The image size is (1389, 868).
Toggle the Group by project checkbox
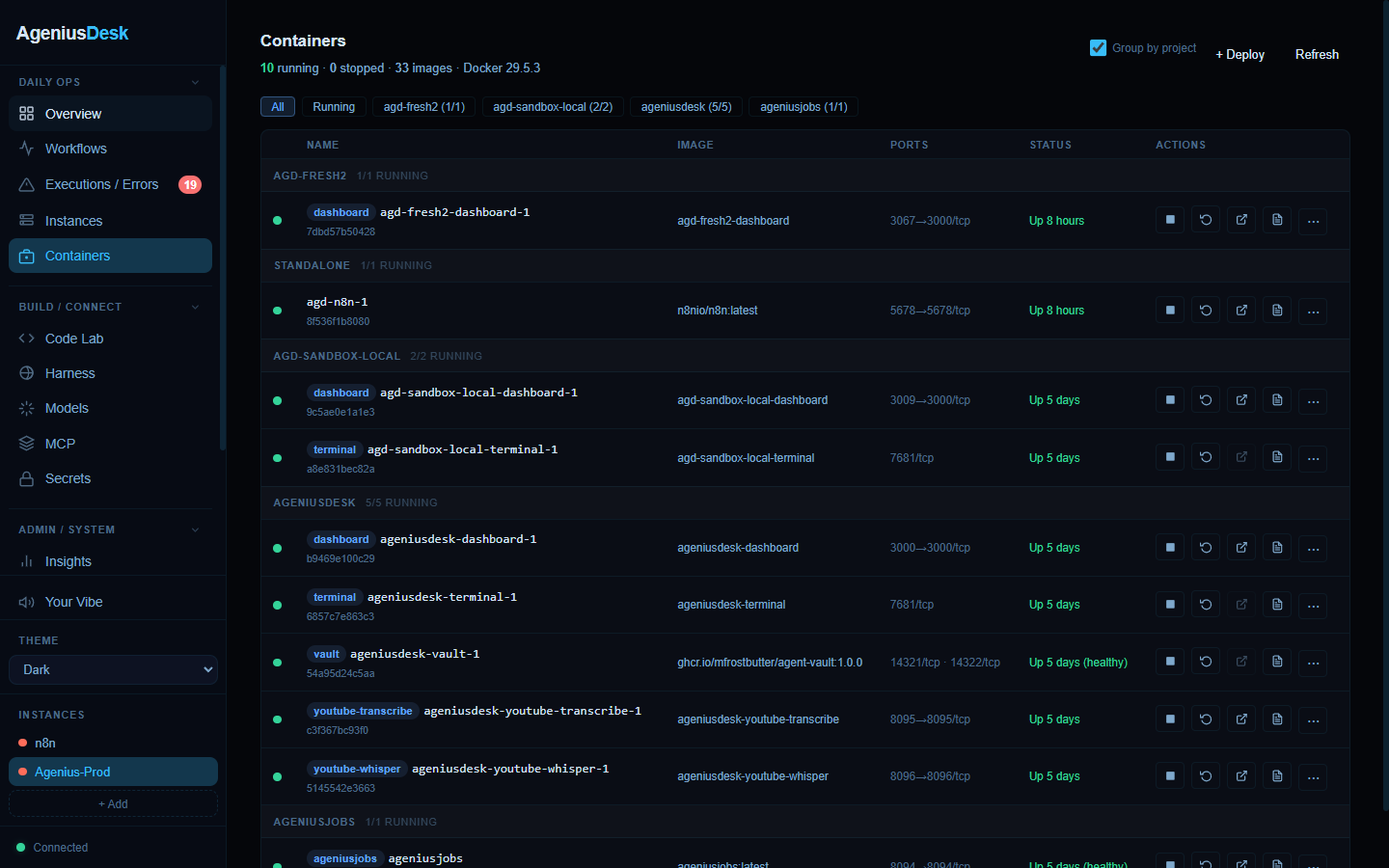[1098, 47]
